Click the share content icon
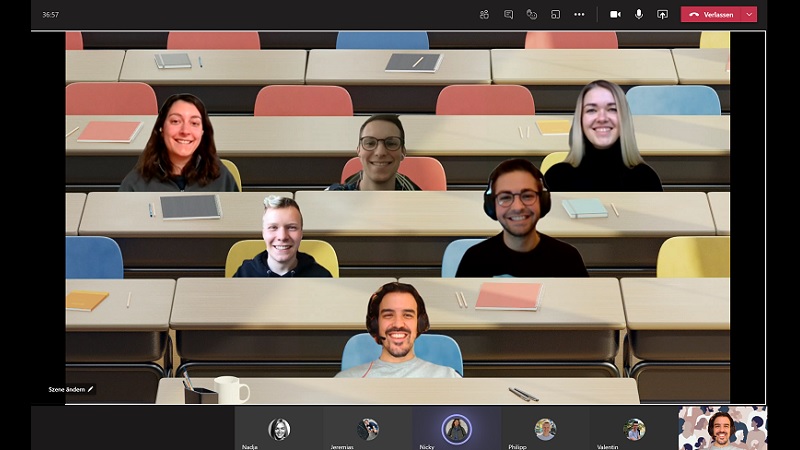The width and height of the screenshot is (800, 450). pyautogui.click(x=662, y=14)
